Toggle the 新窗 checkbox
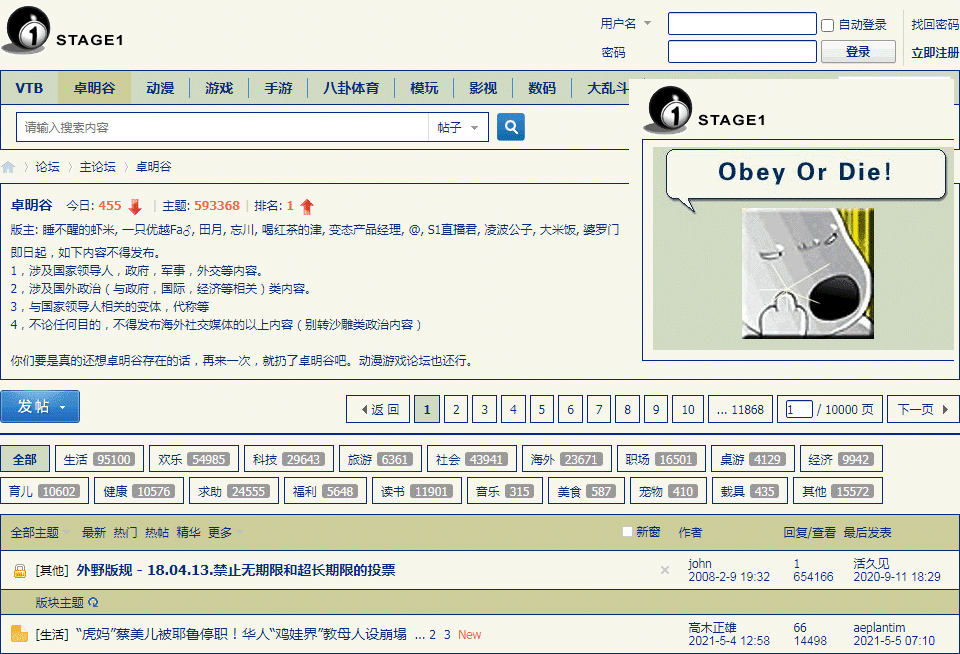Screen dimensions: 960x654 [627, 532]
